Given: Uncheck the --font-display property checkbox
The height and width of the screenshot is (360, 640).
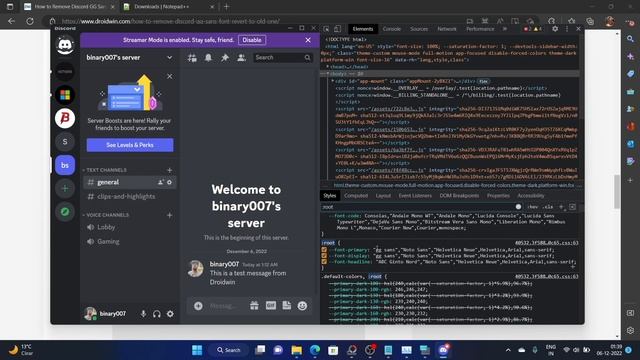Looking at the screenshot, I should (324, 256).
